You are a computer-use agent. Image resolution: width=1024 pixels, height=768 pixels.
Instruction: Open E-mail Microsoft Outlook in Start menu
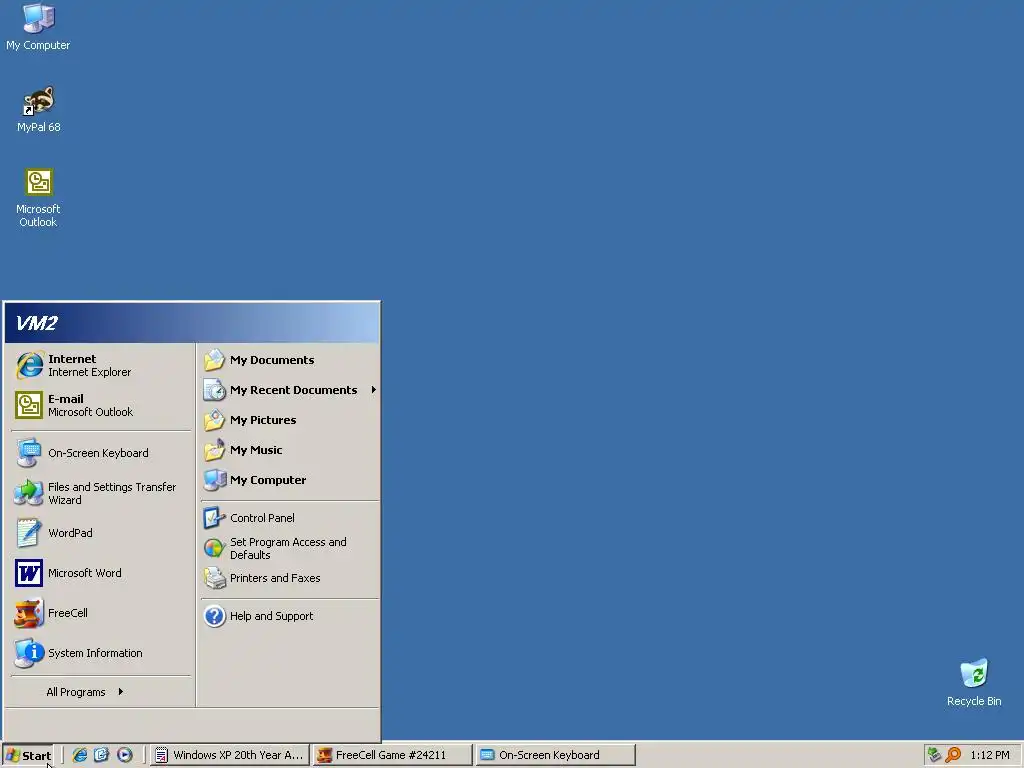[101, 405]
